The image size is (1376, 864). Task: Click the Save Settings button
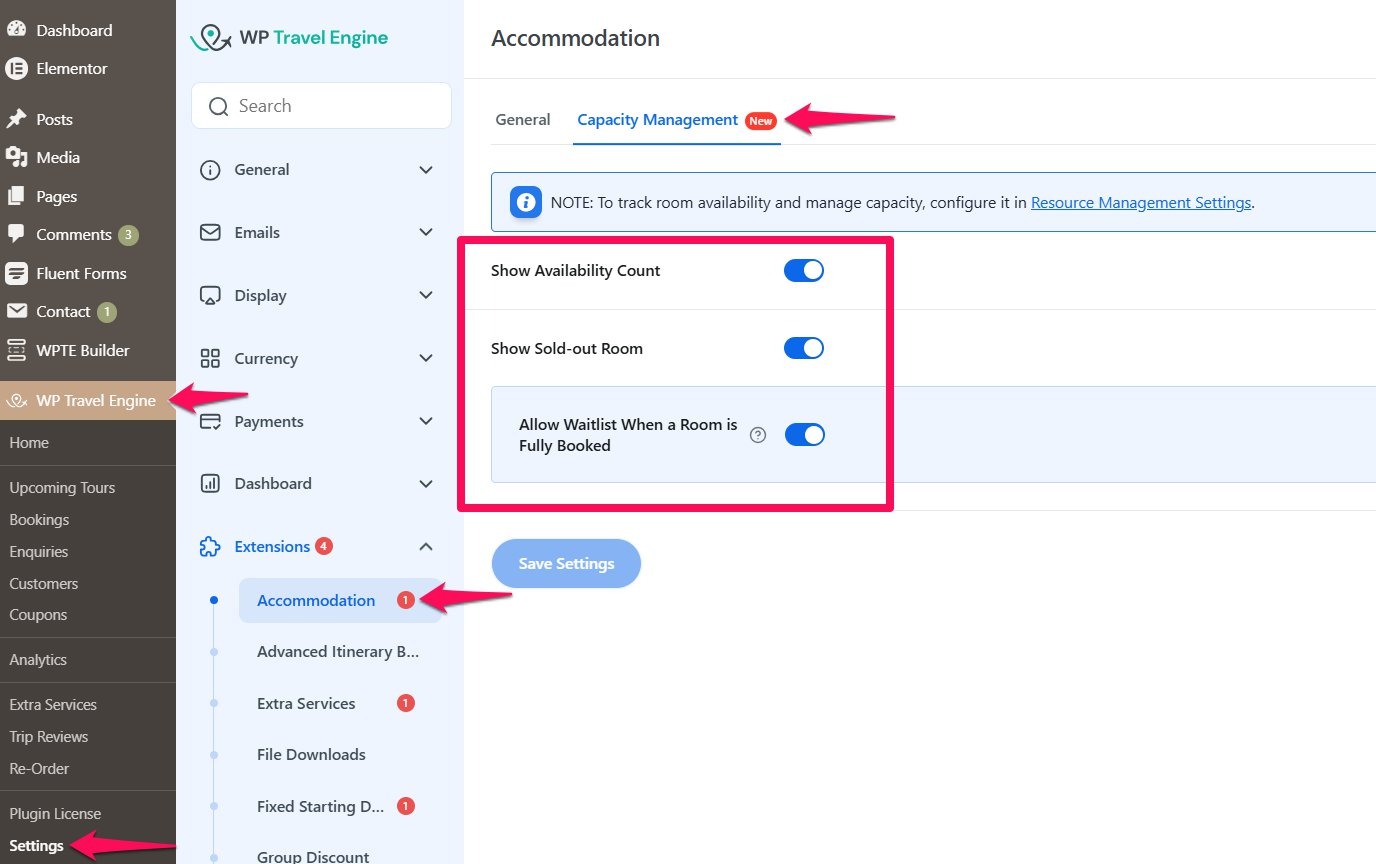coord(566,564)
